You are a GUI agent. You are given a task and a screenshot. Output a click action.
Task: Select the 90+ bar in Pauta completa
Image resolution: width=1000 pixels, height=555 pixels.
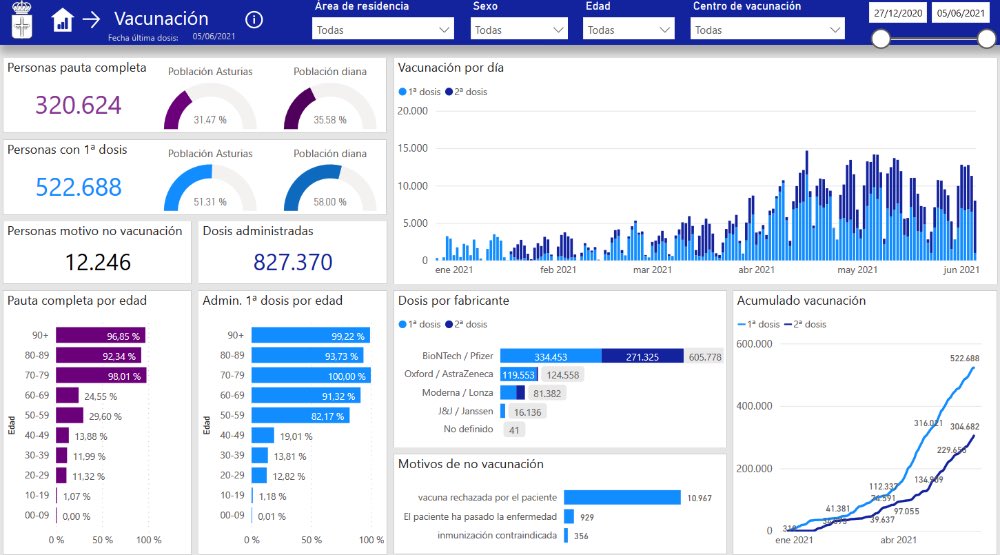tap(101, 336)
